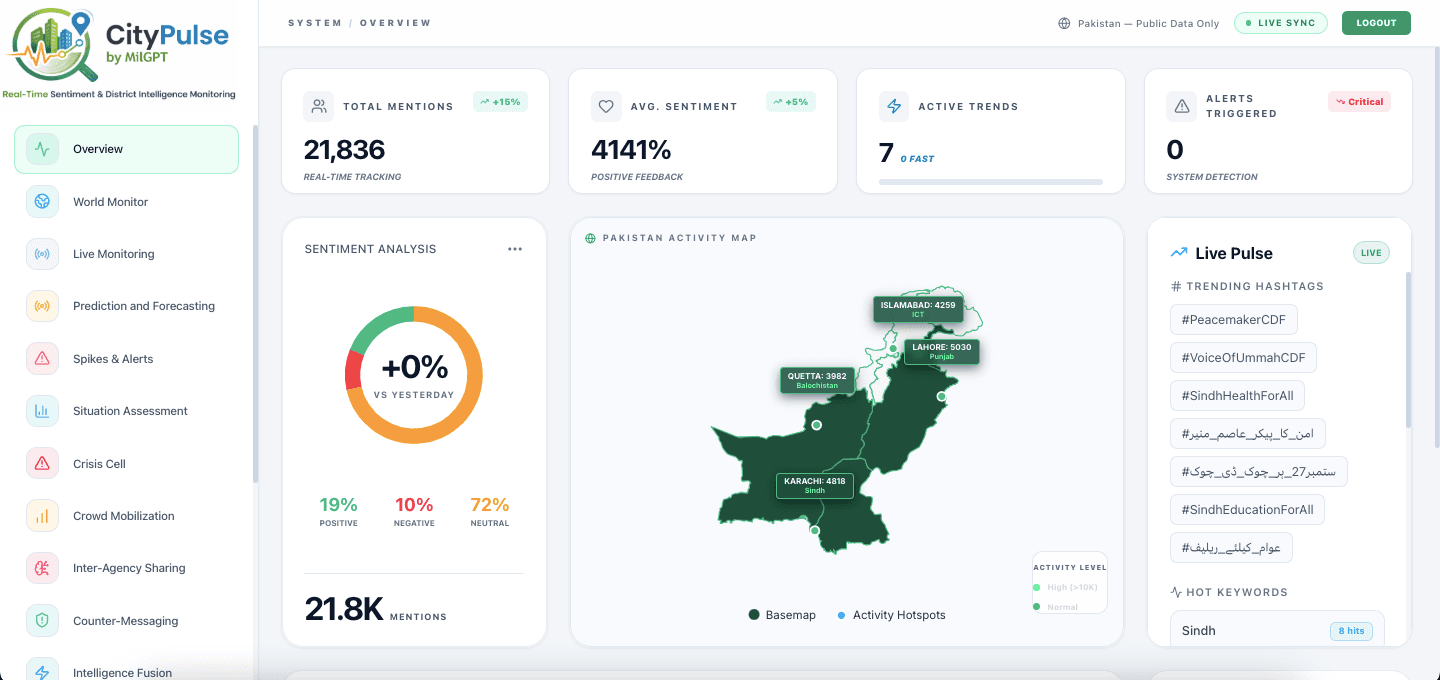The height and width of the screenshot is (680, 1440).
Task: Click the 19% POSITIVE value
Action: point(339,505)
